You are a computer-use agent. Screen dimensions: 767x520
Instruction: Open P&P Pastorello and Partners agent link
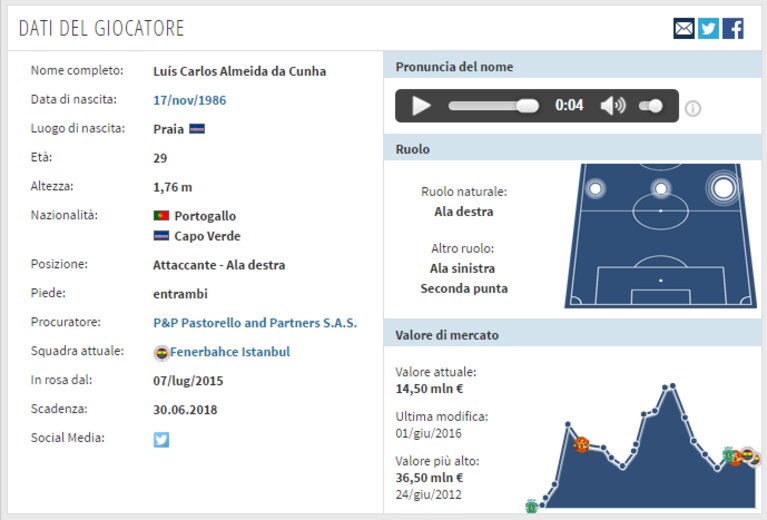(x=255, y=323)
